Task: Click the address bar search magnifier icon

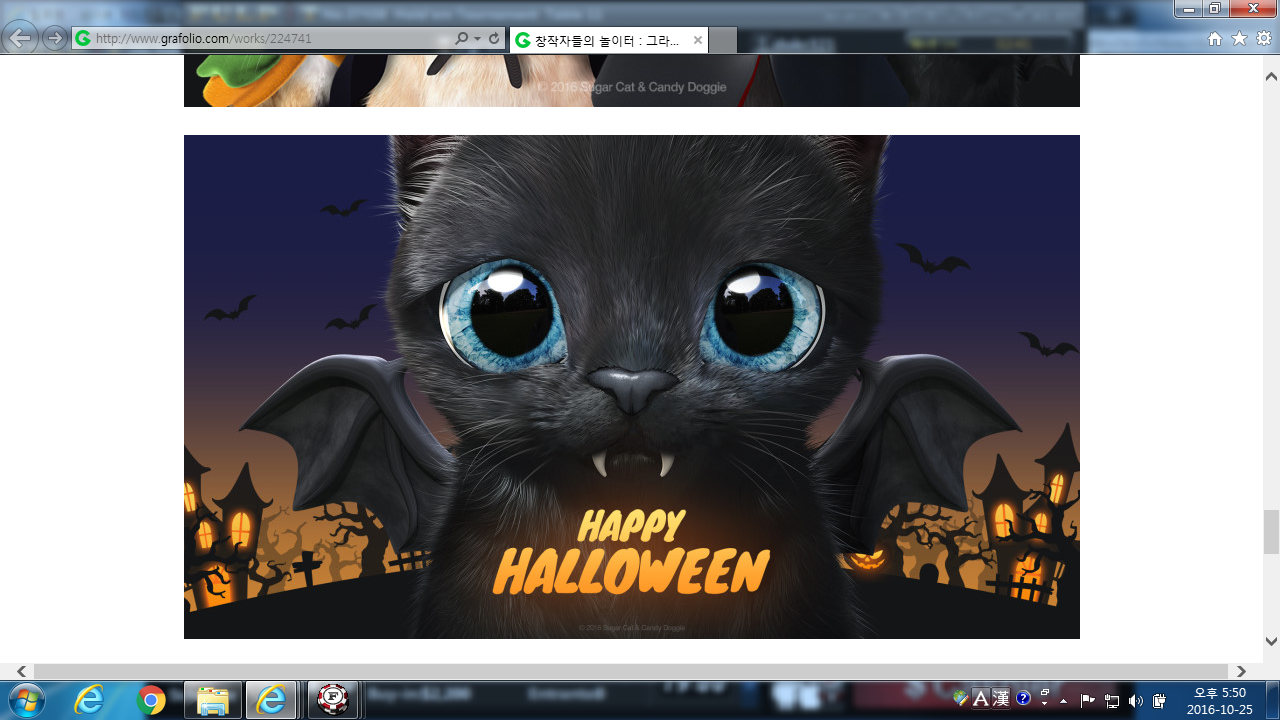Action: point(461,39)
